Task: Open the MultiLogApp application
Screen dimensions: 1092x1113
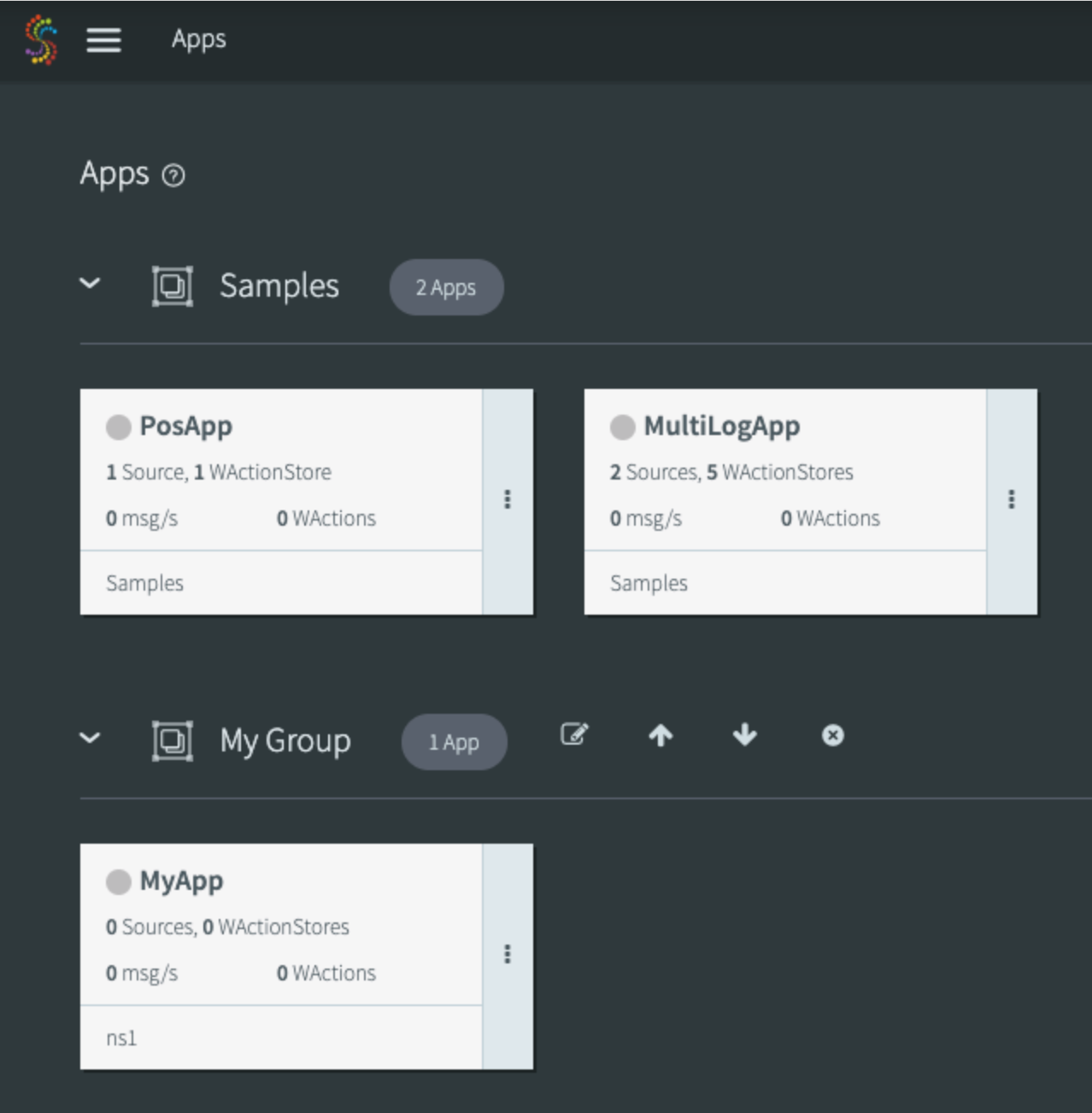Action: click(x=722, y=426)
